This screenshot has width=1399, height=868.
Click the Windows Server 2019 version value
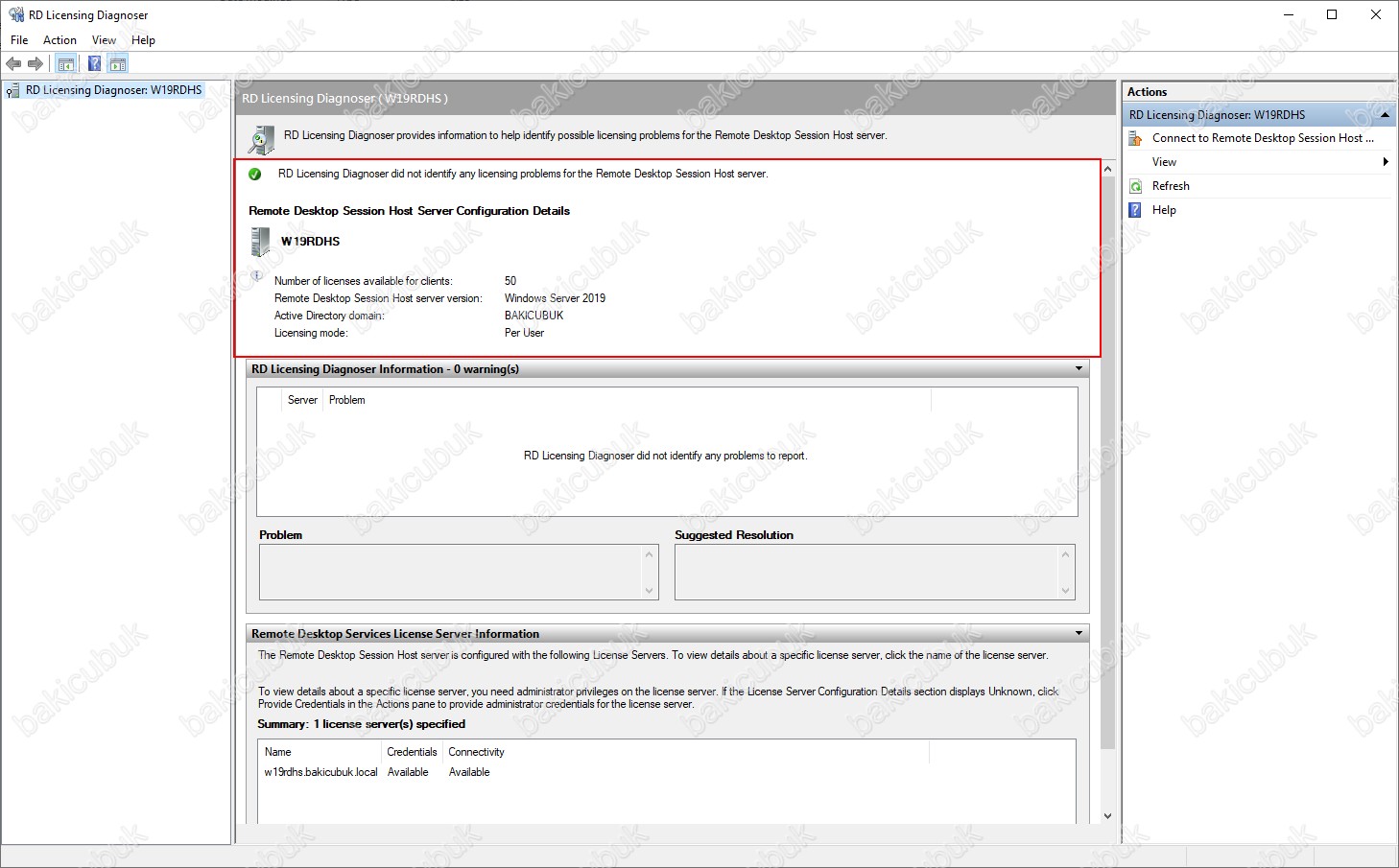point(555,298)
